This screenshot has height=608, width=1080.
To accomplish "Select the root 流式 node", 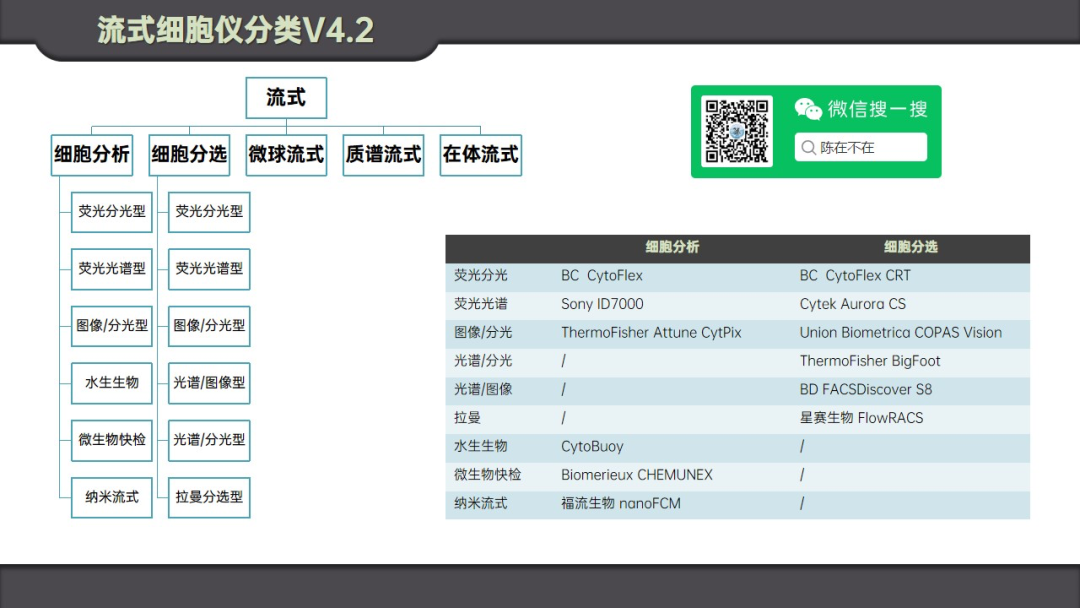I will click(286, 98).
